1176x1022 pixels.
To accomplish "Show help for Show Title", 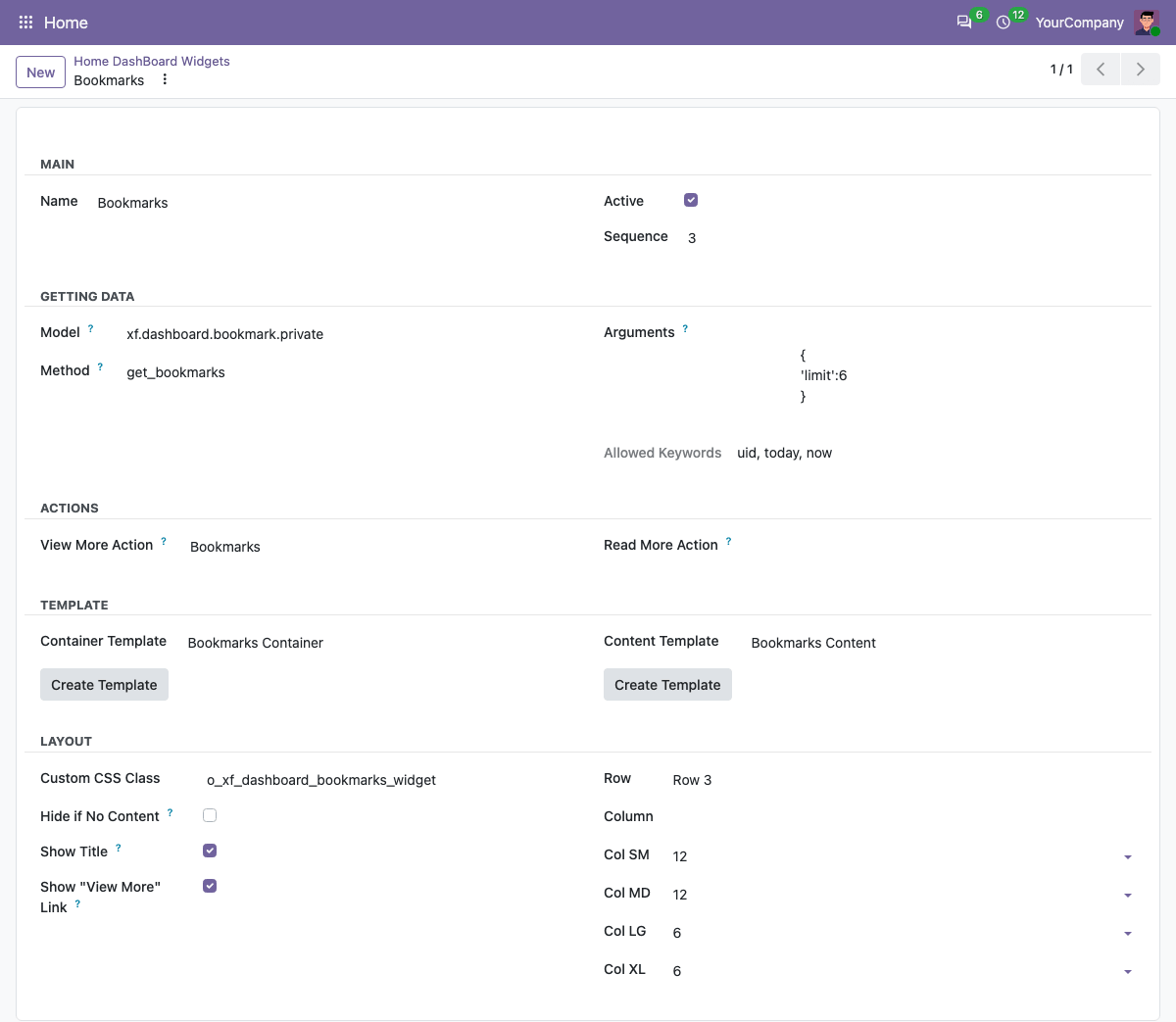I will 119,849.
